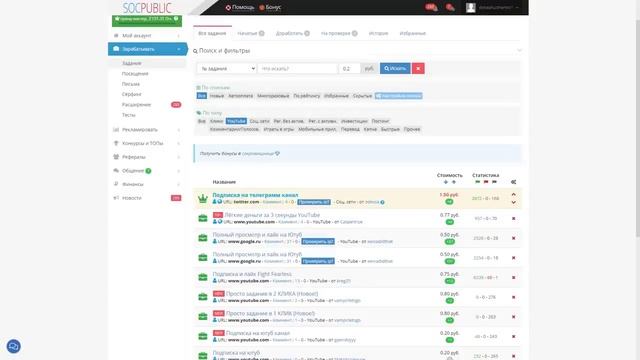Click the red reset button beside Искать
This screenshot has height=360, width=640.
(418, 68)
